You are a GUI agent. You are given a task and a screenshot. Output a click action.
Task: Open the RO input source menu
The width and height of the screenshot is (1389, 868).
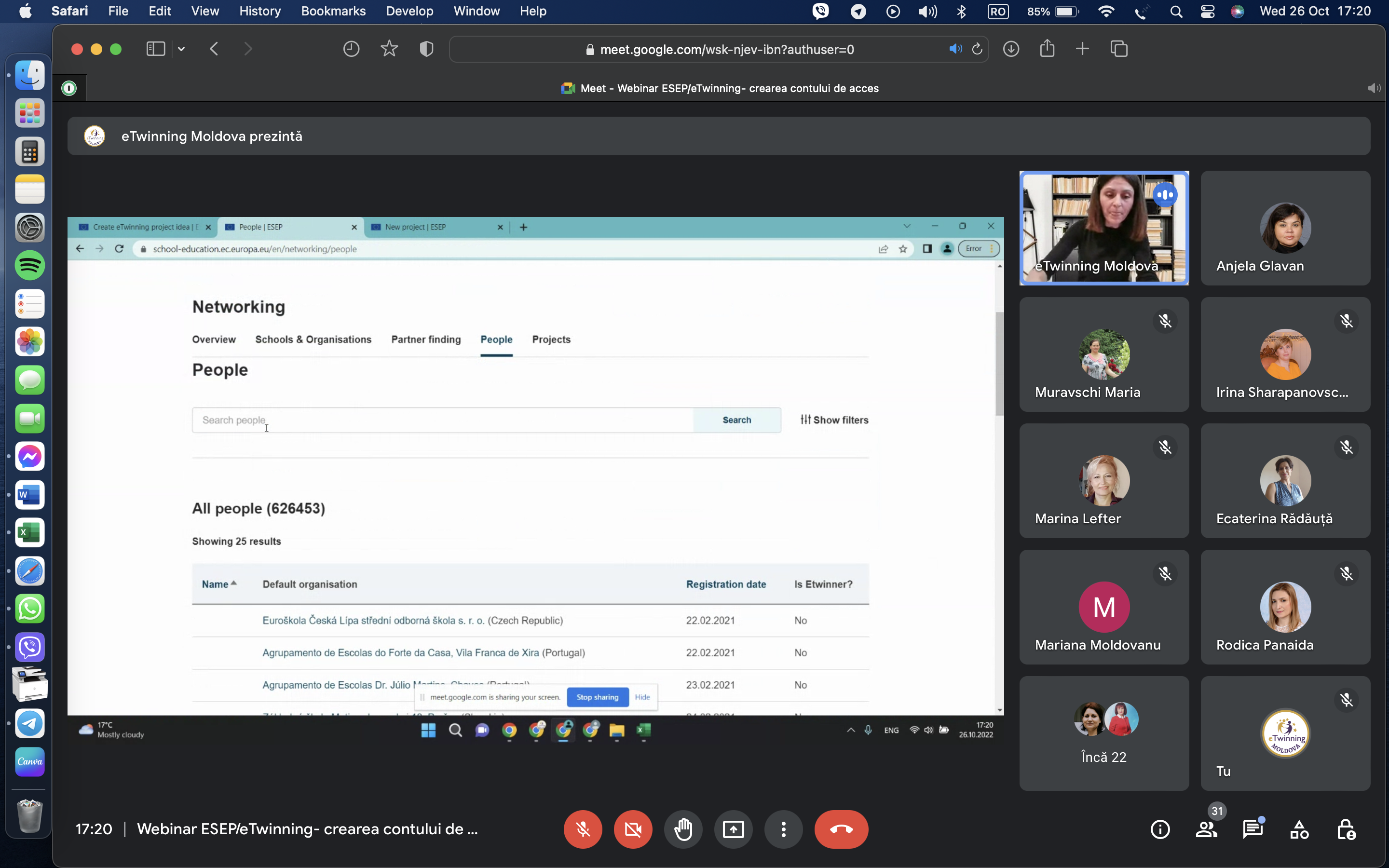[998, 11]
